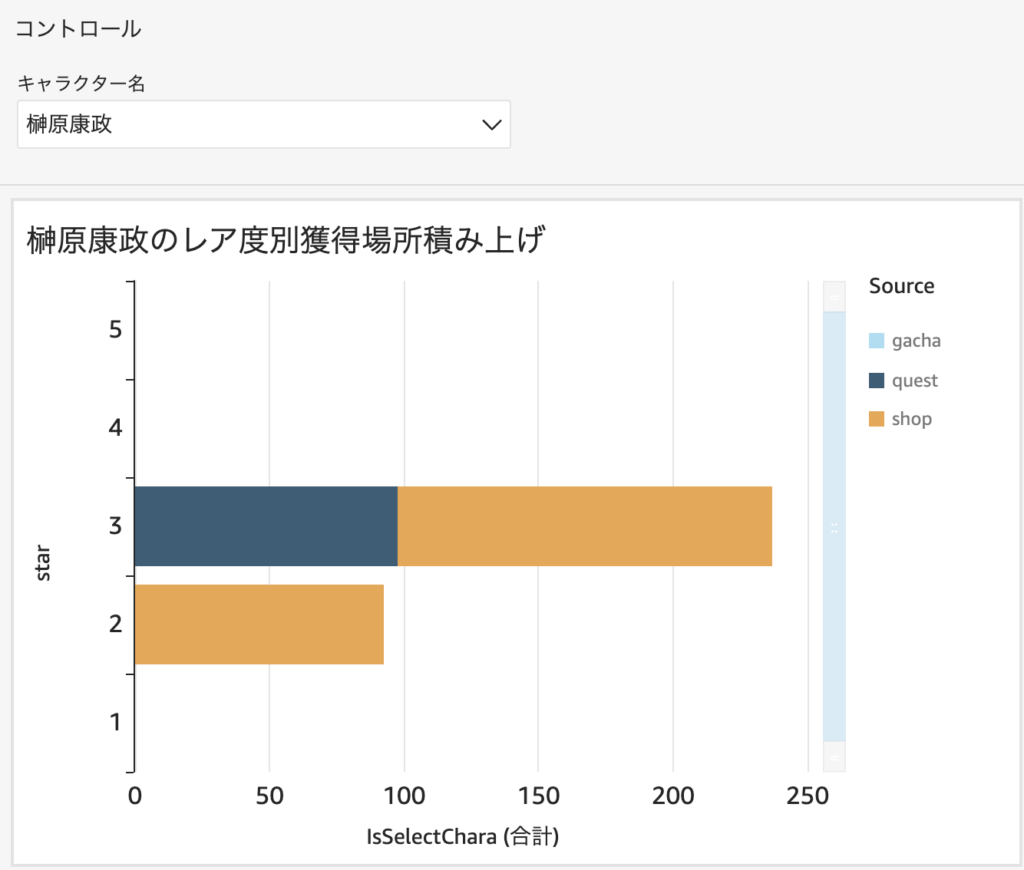Click the quest legend label
Screen dimensions: 1024x870
click(914, 381)
